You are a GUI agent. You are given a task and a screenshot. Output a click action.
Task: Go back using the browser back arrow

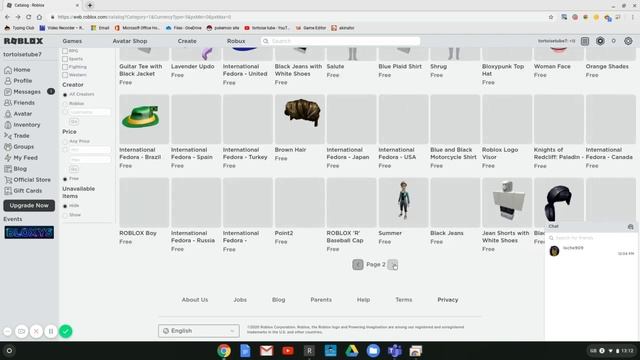pyautogui.click(x=7, y=17)
